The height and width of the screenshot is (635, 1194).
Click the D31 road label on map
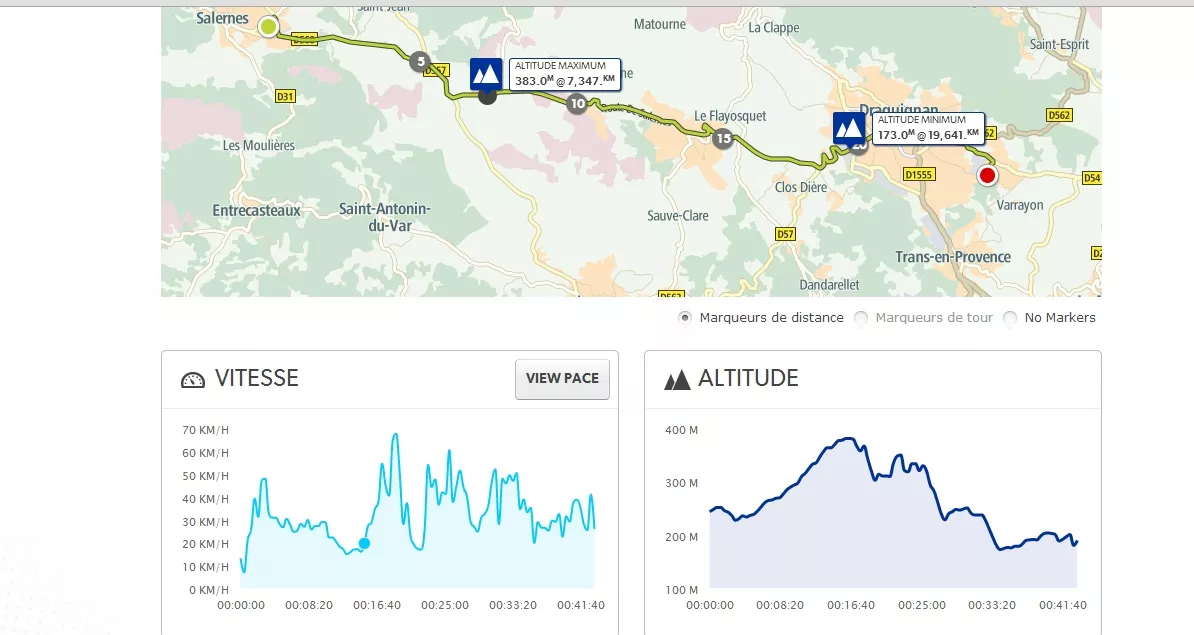(x=285, y=96)
